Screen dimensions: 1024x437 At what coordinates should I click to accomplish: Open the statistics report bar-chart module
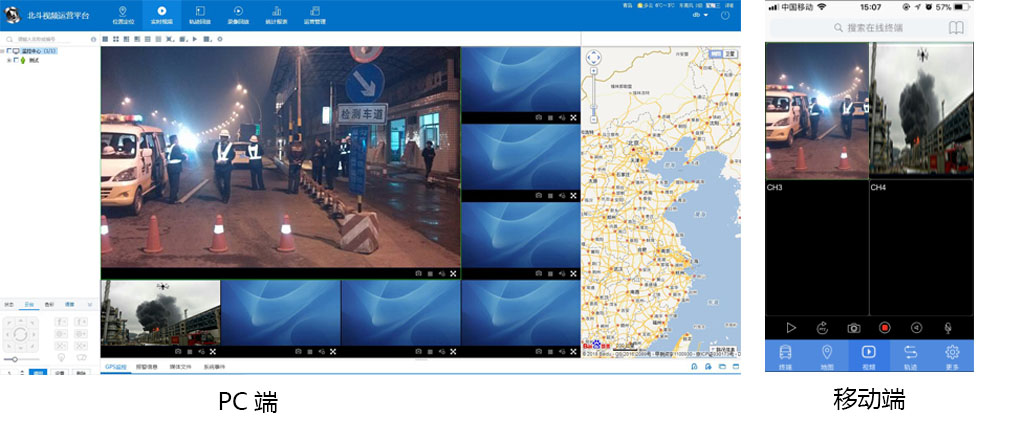click(x=276, y=14)
